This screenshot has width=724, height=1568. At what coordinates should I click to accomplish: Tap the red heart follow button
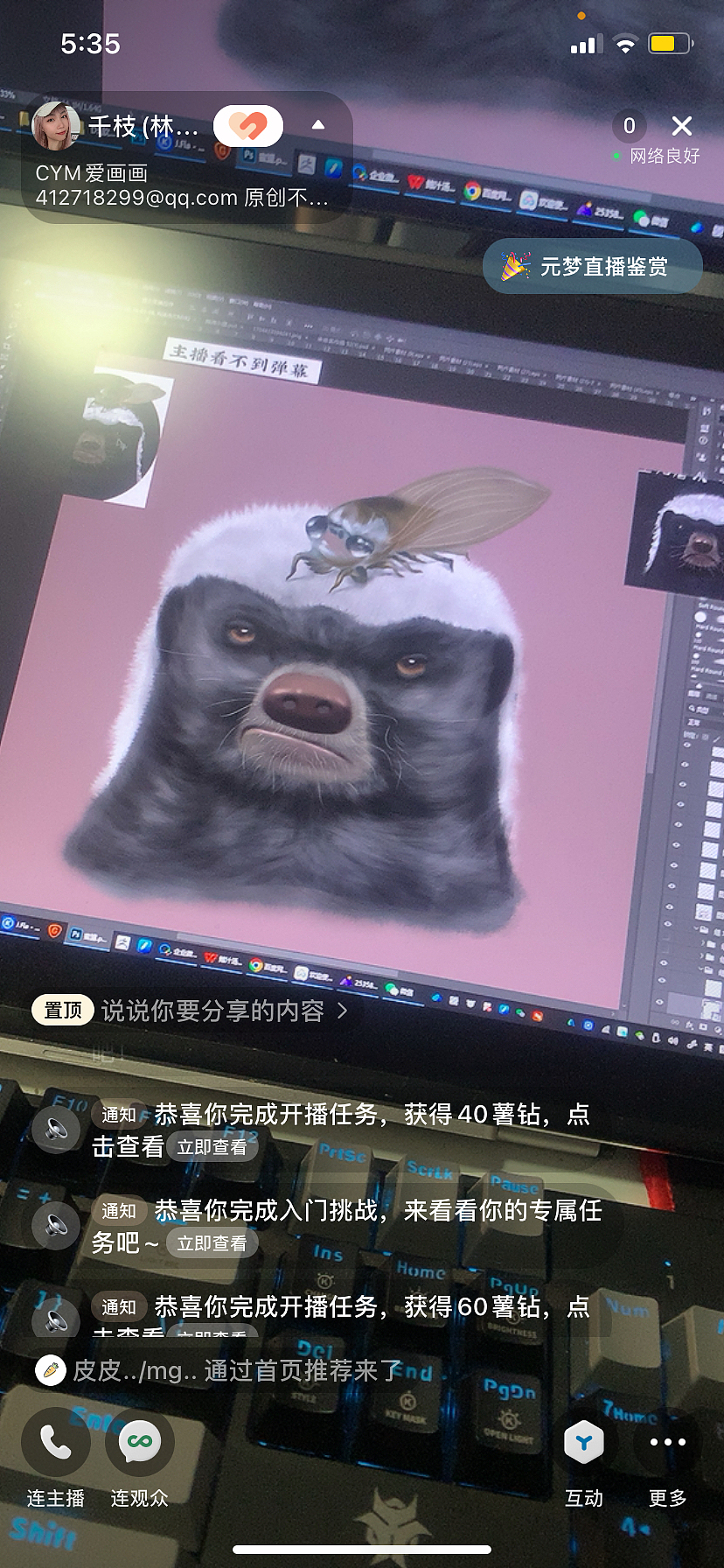pos(248,126)
